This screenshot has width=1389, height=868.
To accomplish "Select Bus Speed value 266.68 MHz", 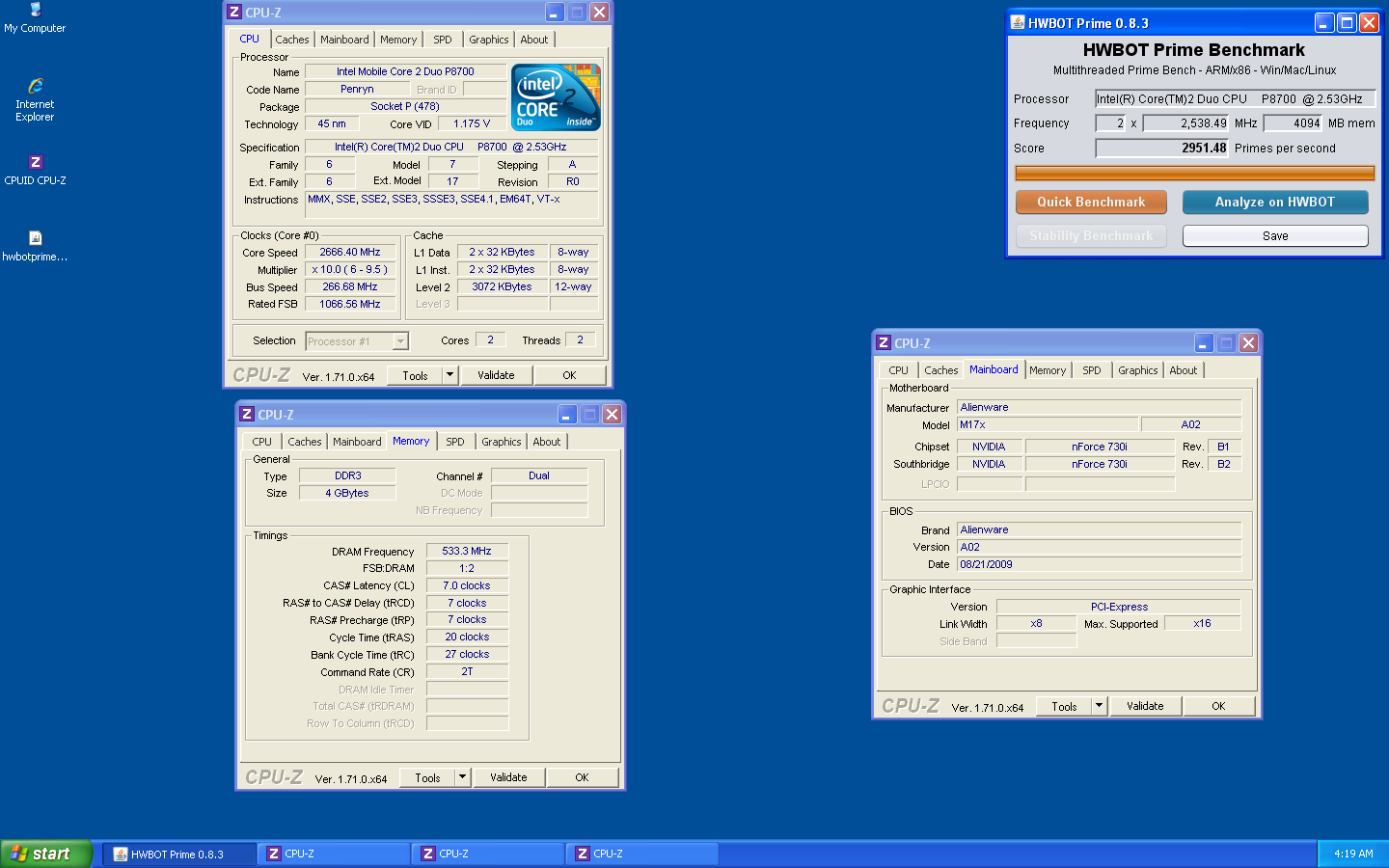I will click(x=350, y=286).
